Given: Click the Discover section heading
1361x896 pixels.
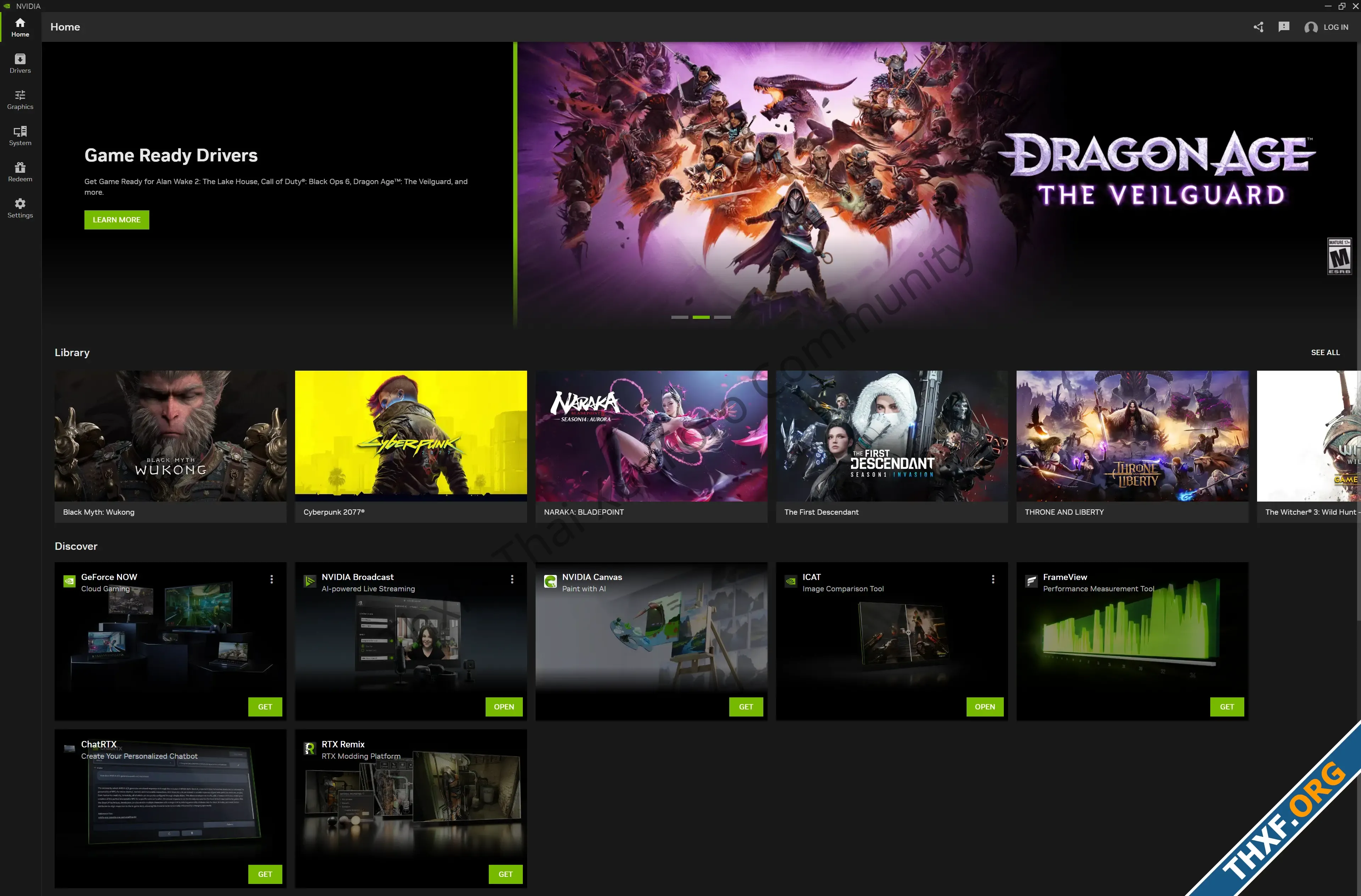Looking at the screenshot, I should tap(76, 546).
